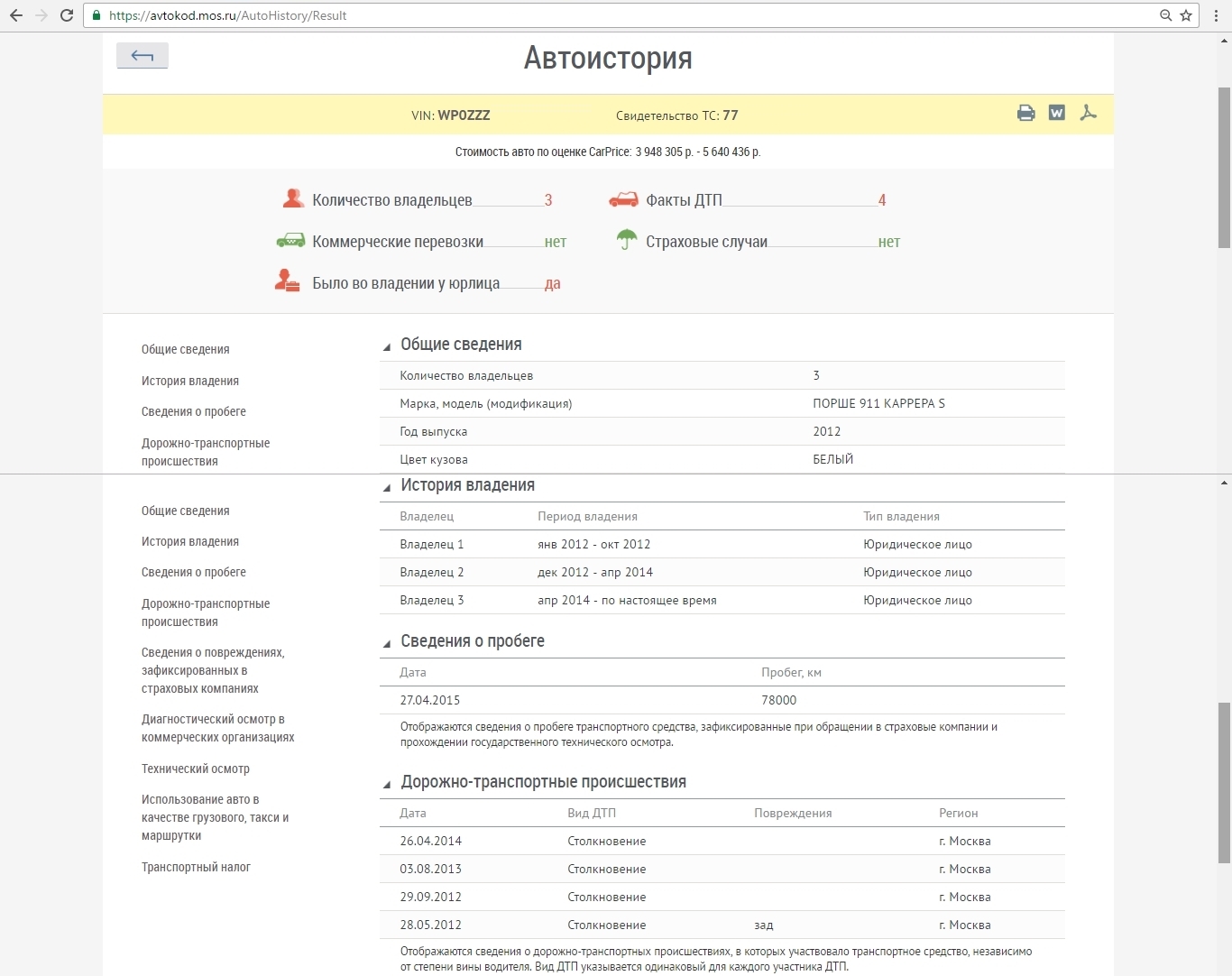Image resolution: width=1232 pixels, height=976 pixels.
Task: Go to Технический осмотр in sidebar
Action: [x=196, y=769]
